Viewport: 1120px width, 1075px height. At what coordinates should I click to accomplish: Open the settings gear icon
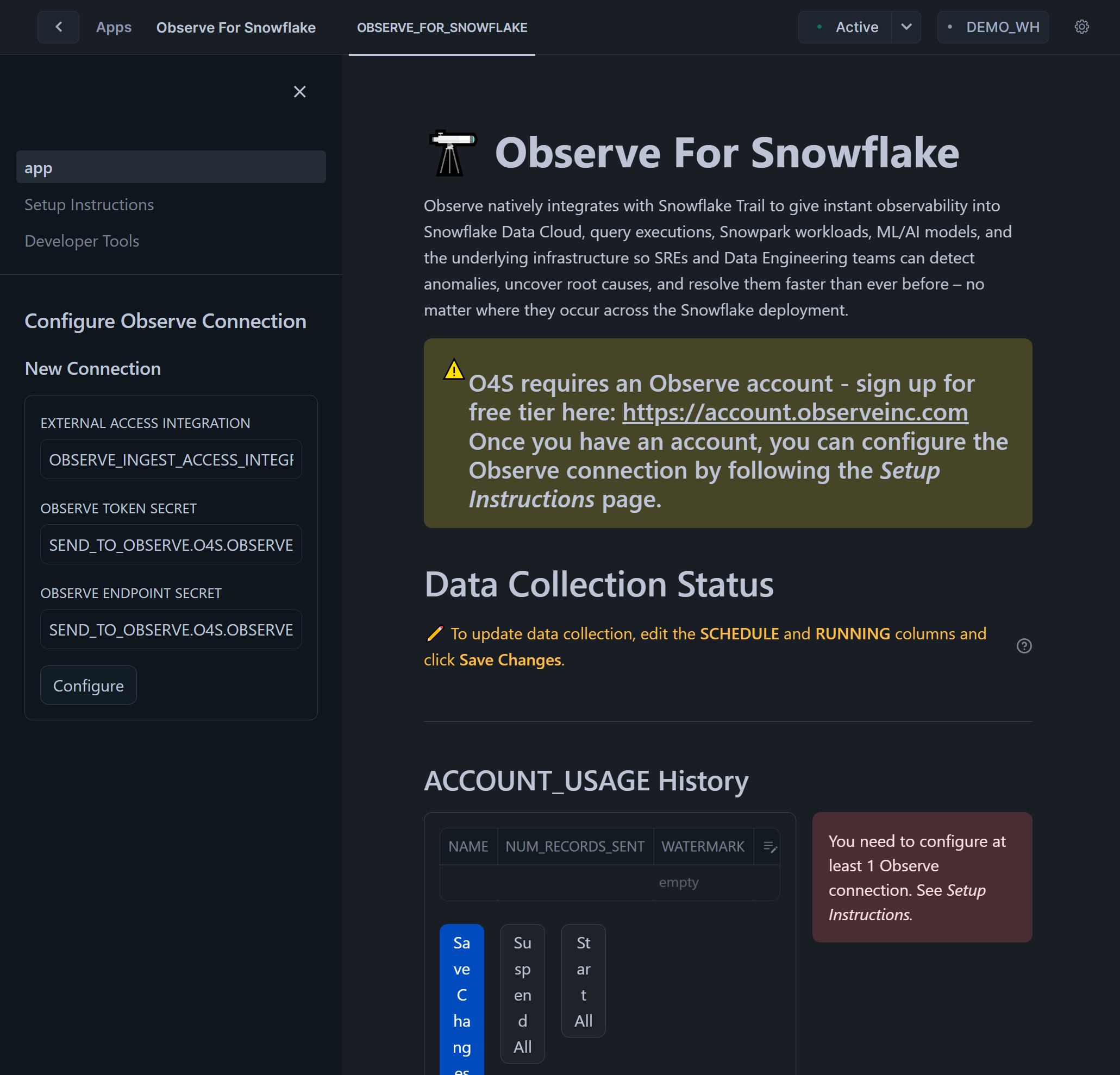click(1081, 27)
